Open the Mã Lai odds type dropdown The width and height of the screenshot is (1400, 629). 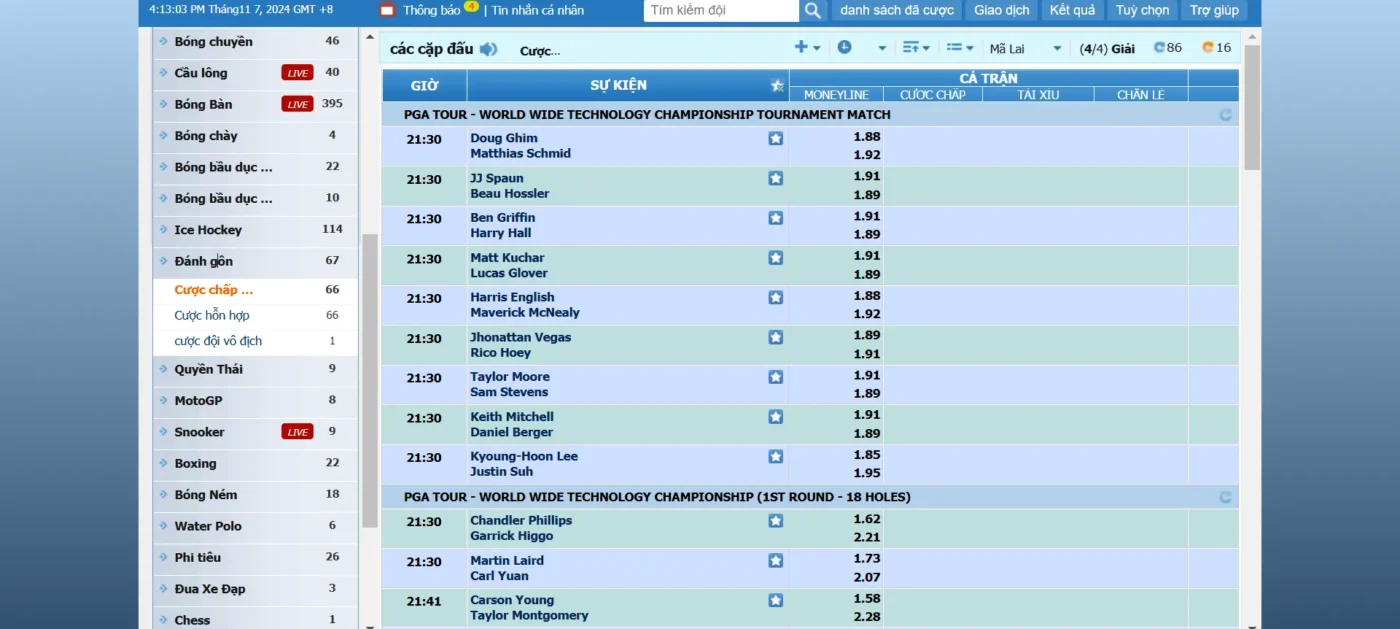(x=1025, y=48)
